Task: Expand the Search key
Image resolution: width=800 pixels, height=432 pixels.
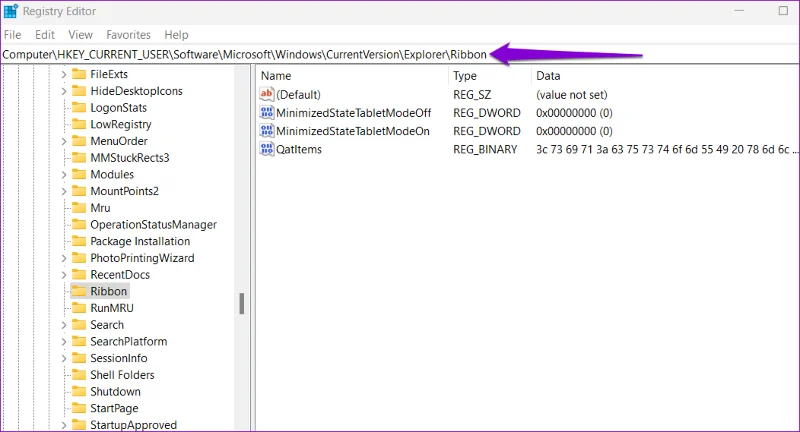Action: pyautogui.click(x=64, y=325)
